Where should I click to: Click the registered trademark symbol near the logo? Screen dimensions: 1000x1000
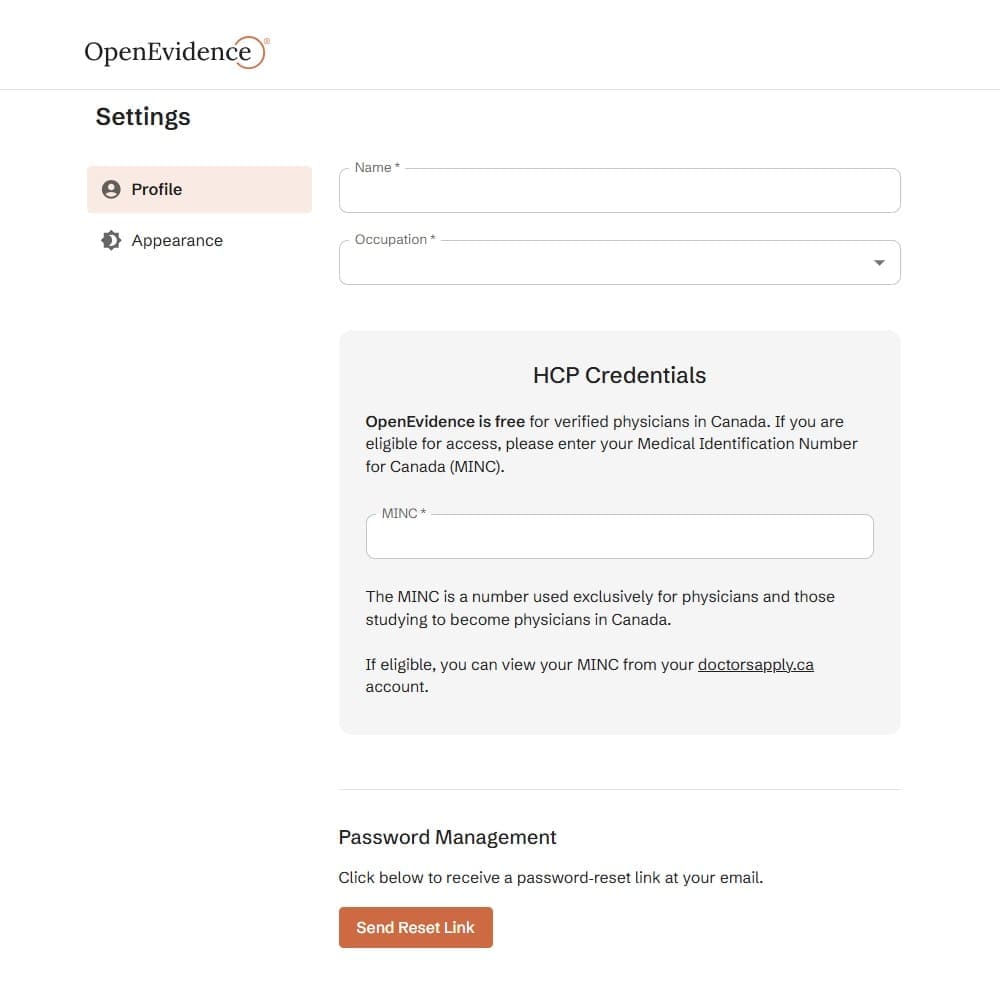[265, 39]
